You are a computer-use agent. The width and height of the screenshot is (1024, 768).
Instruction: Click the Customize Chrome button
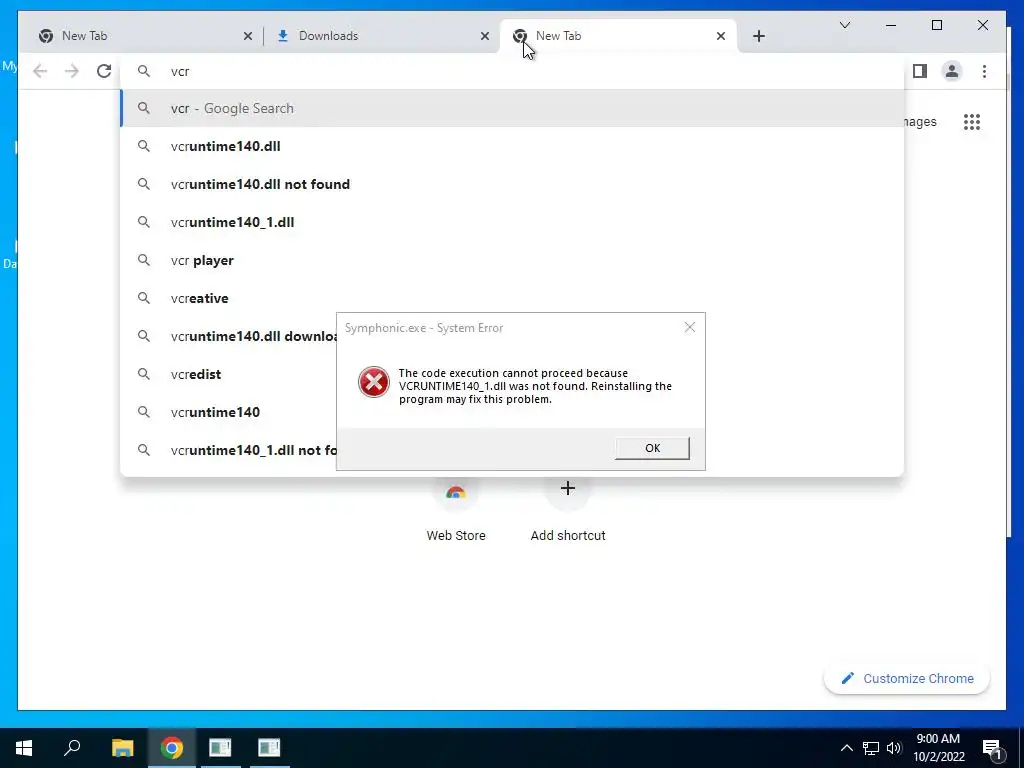(906, 679)
